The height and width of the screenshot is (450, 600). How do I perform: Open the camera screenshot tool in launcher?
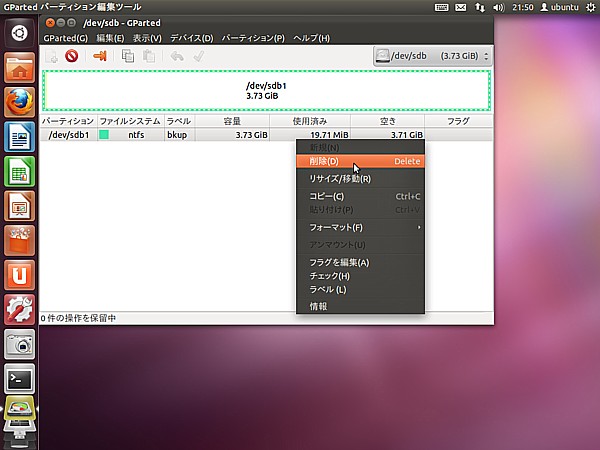click(x=19, y=344)
